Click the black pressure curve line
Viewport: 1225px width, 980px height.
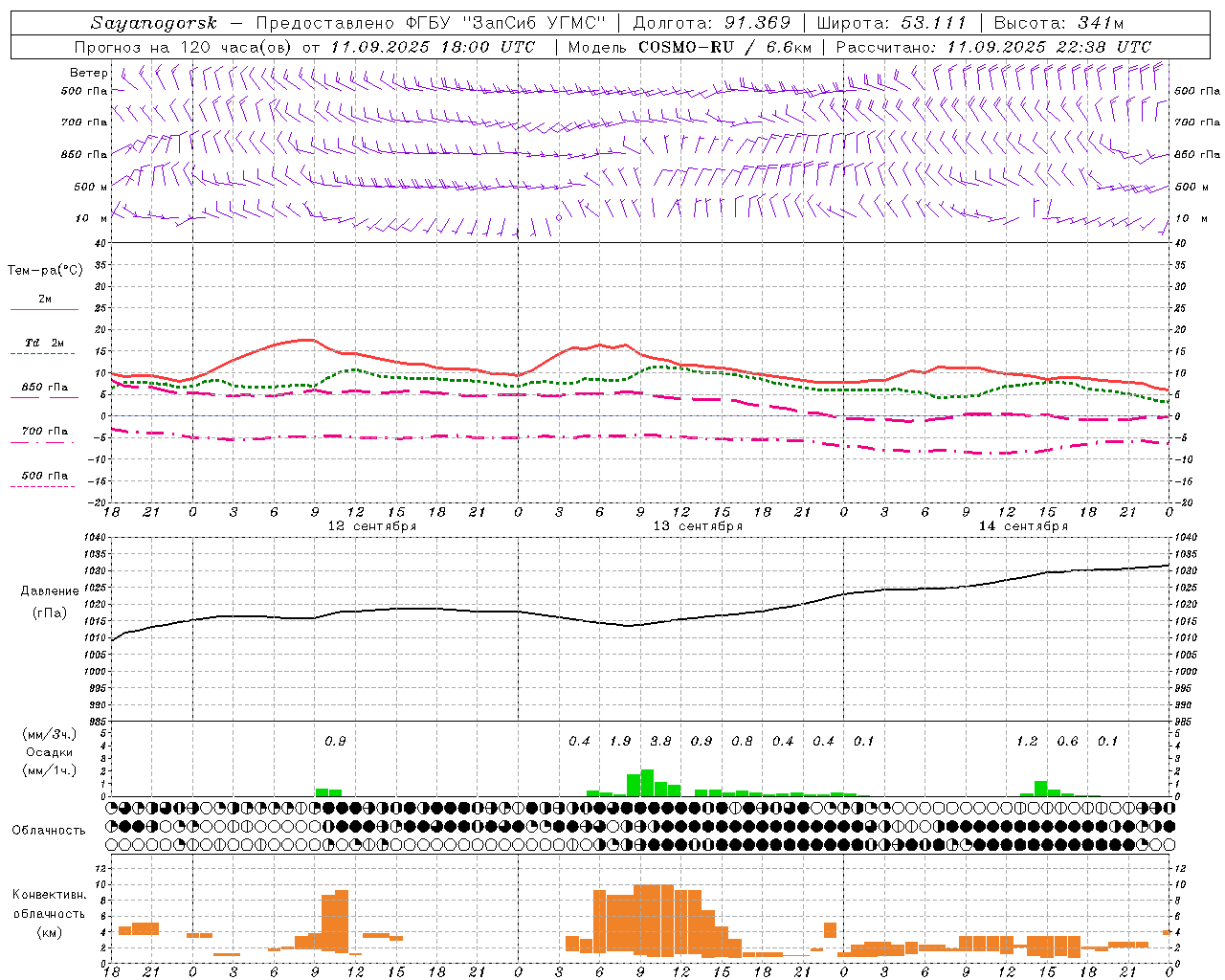coord(641,623)
